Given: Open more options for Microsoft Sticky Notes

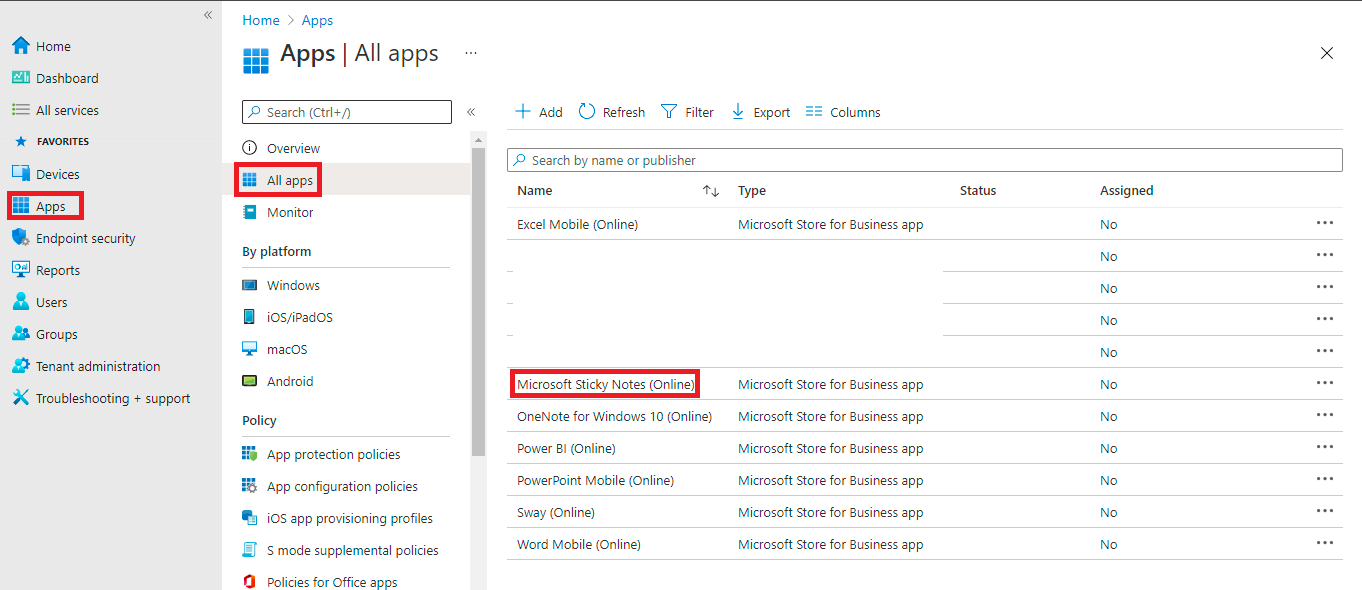Looking at the screenshot, I should tap(1325, 383).
